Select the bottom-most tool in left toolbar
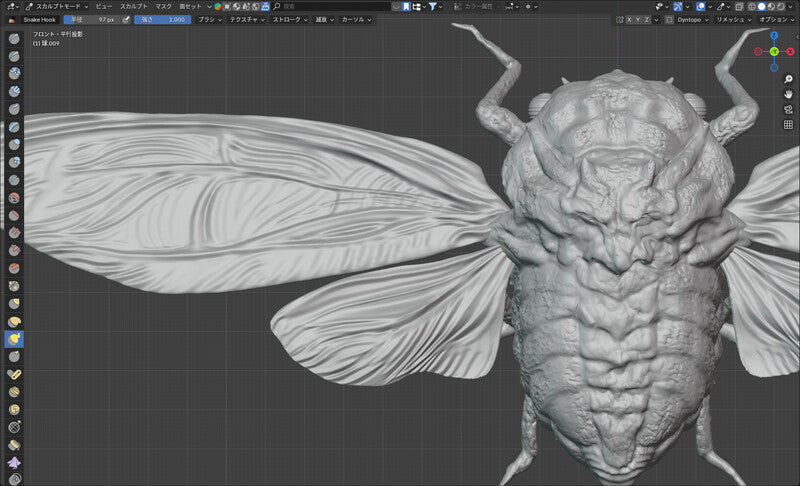Screen dimensions: 800x486 [x=15, y=480]
